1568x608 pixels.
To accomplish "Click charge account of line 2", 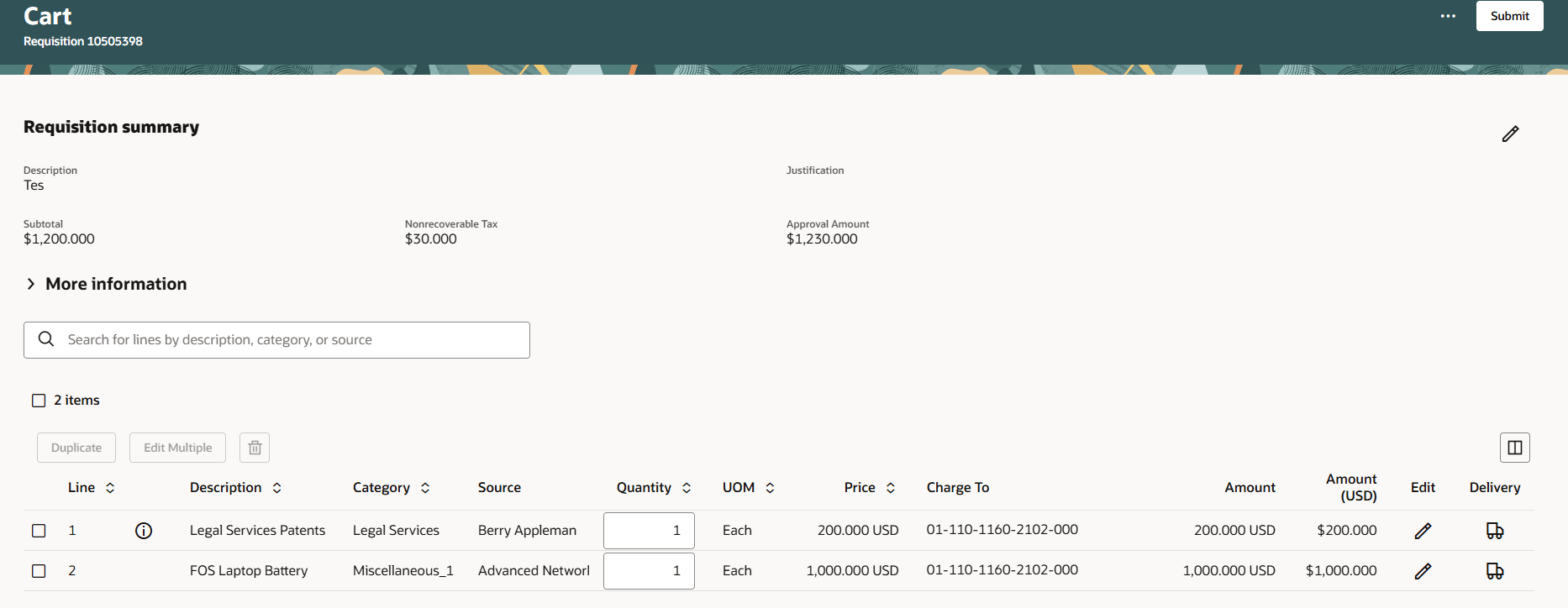I will [1002, 570].
